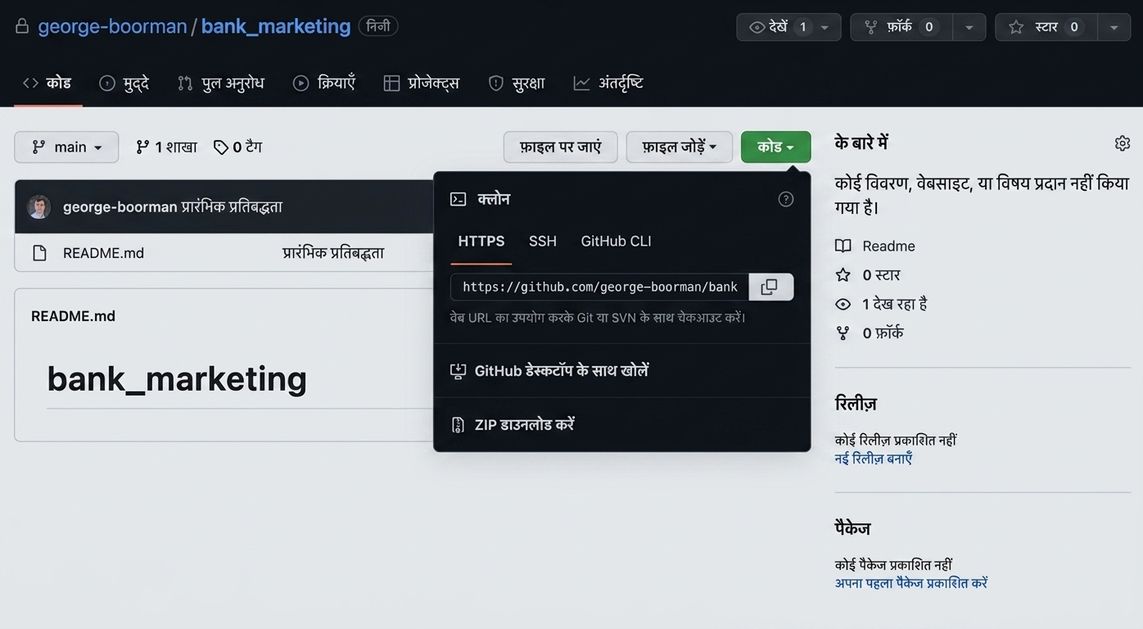This screenshot has width=1143, height=629.
Task: Click the फ़ोर्क fork button
Action: point(900,27)
